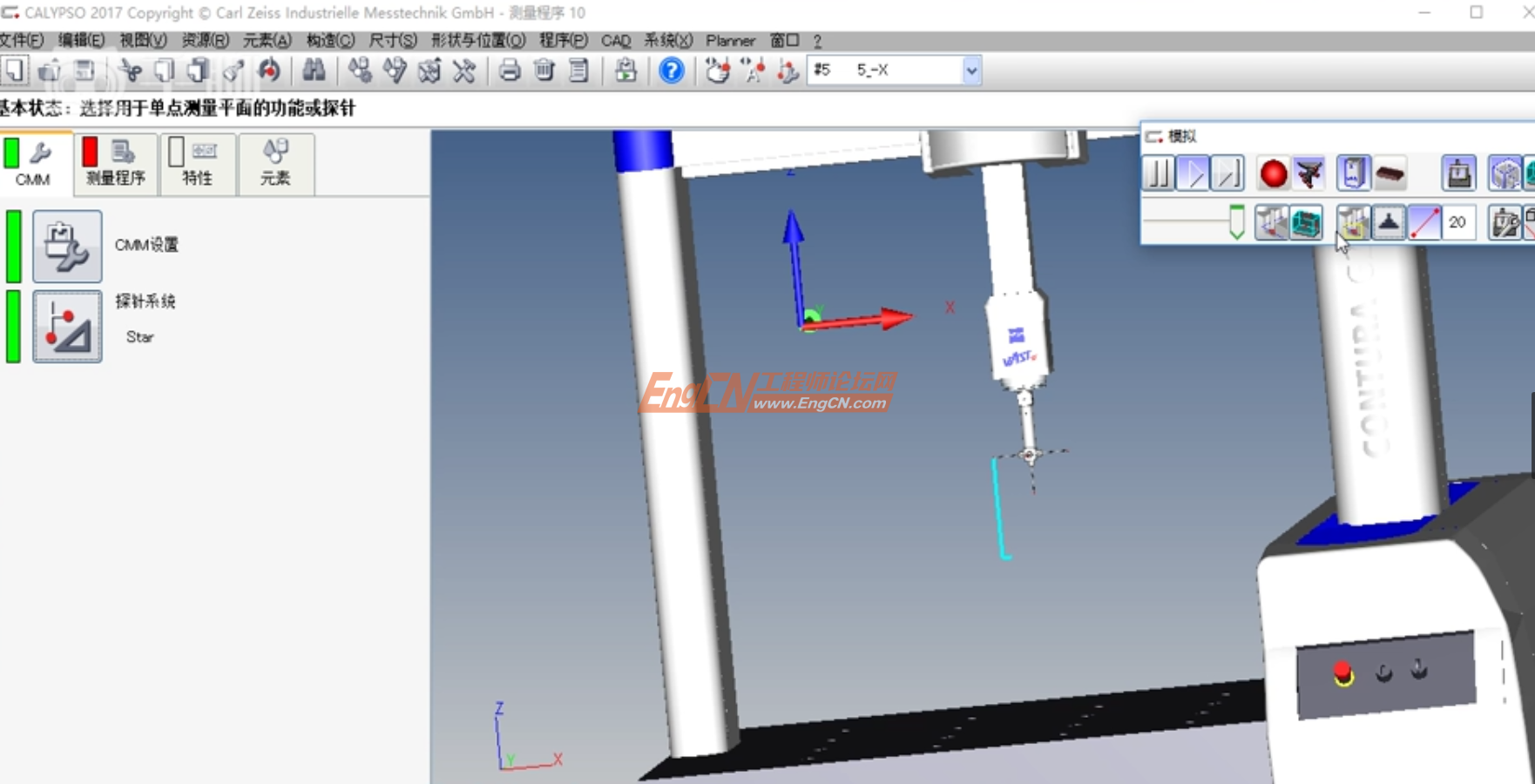Switch to the 测量程序 tab

pos(115,163)
